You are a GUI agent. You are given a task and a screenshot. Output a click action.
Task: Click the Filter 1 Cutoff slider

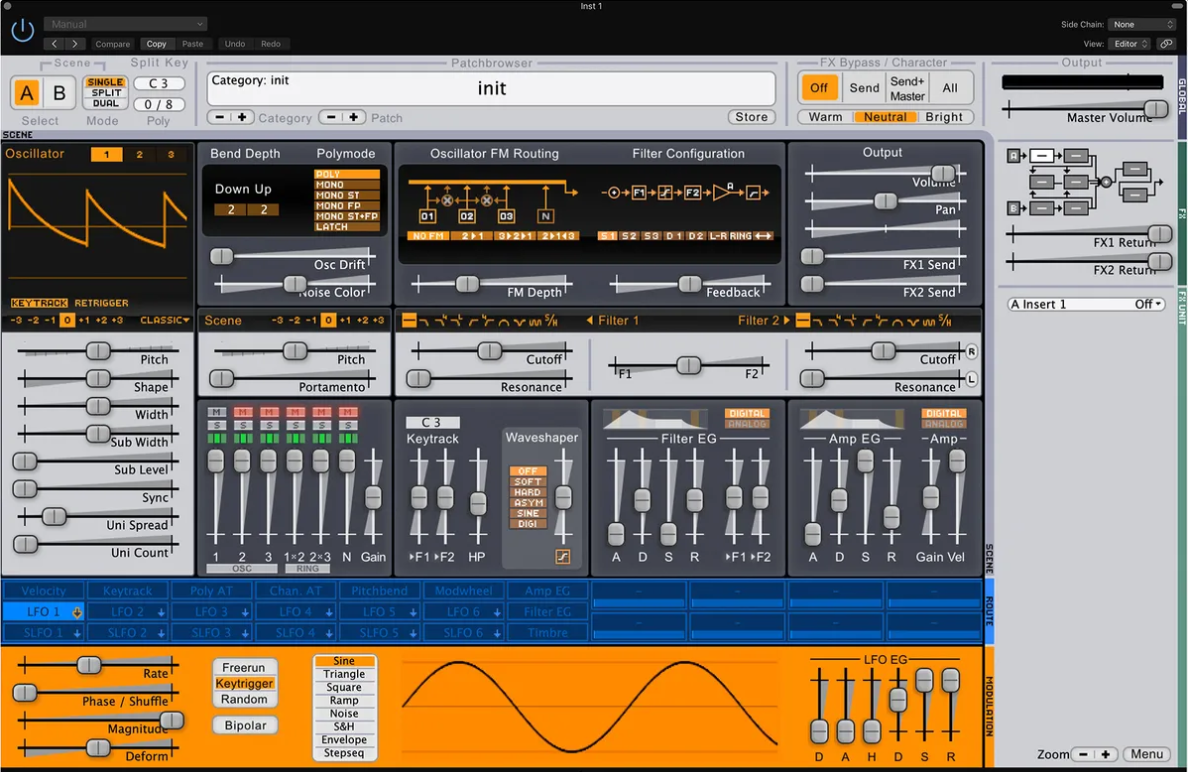(x=490, y=351)
